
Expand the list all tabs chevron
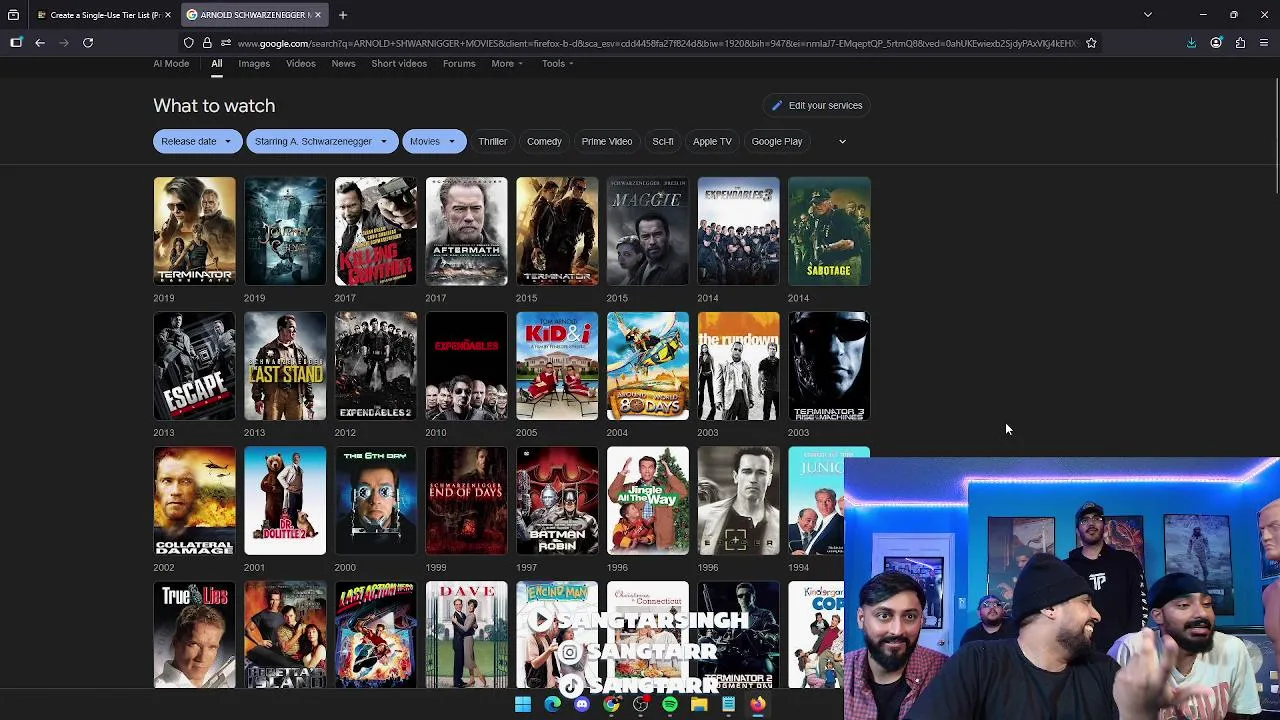pos(1148,15)
